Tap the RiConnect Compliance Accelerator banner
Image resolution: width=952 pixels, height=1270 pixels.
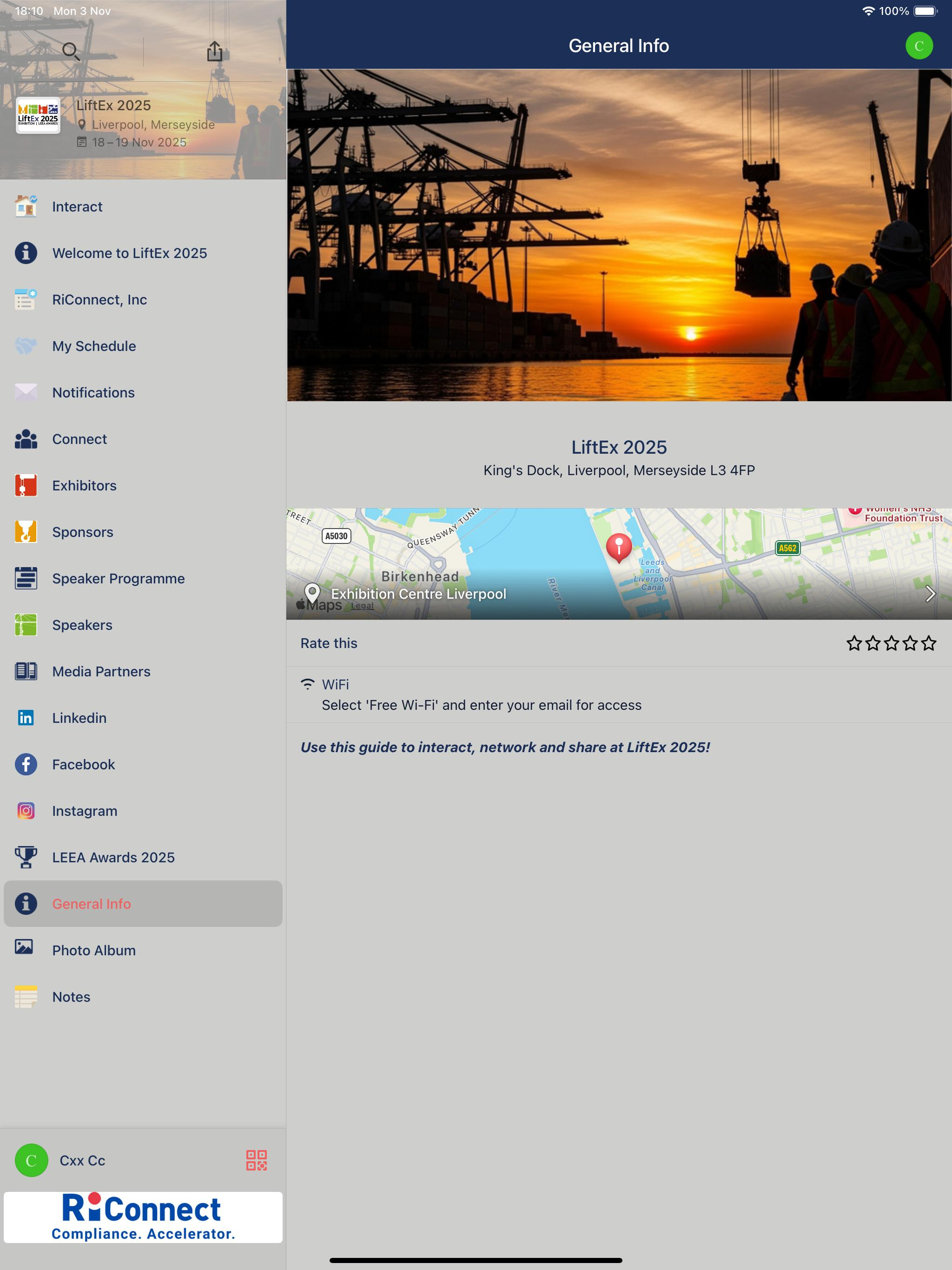pos(143,1218)
